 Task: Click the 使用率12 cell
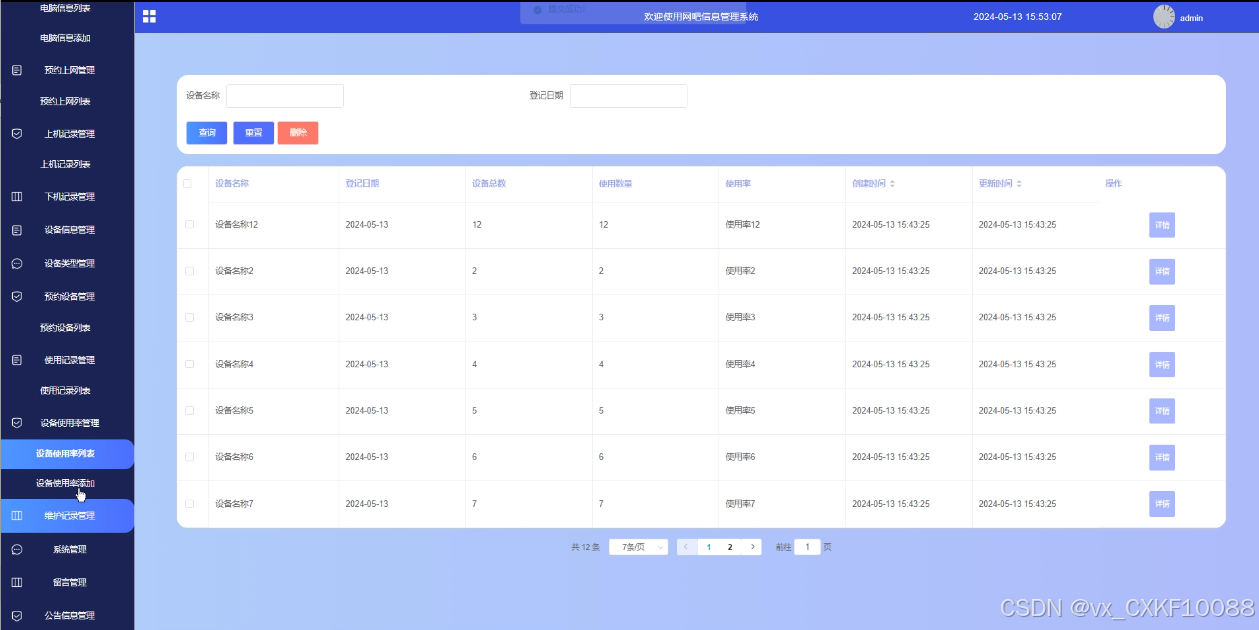point(743,225)
